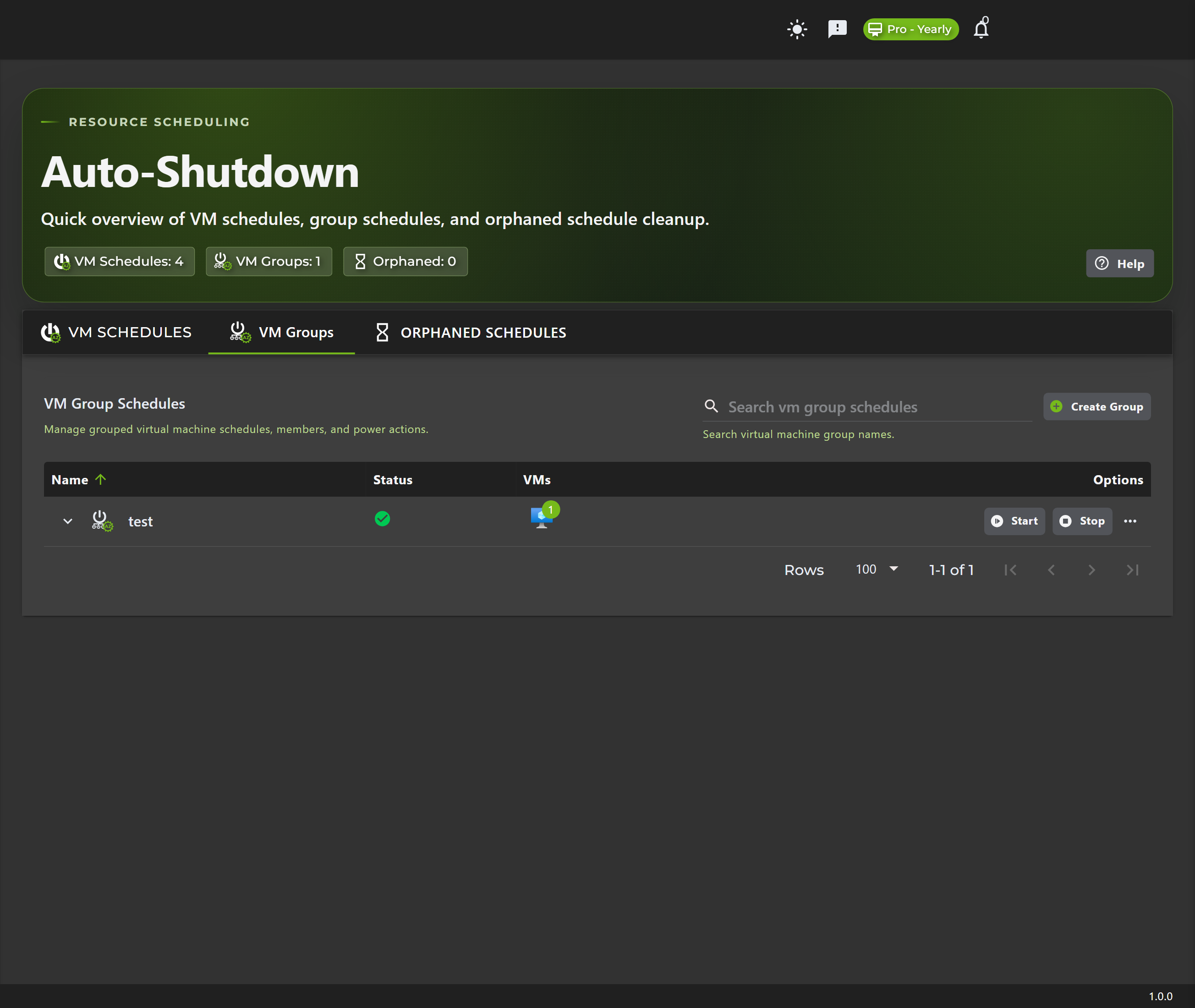This screenshot has width=1195, height=1008.
Task: Click Orphaned: 0 chip
Action: click(x=405, y=261)
